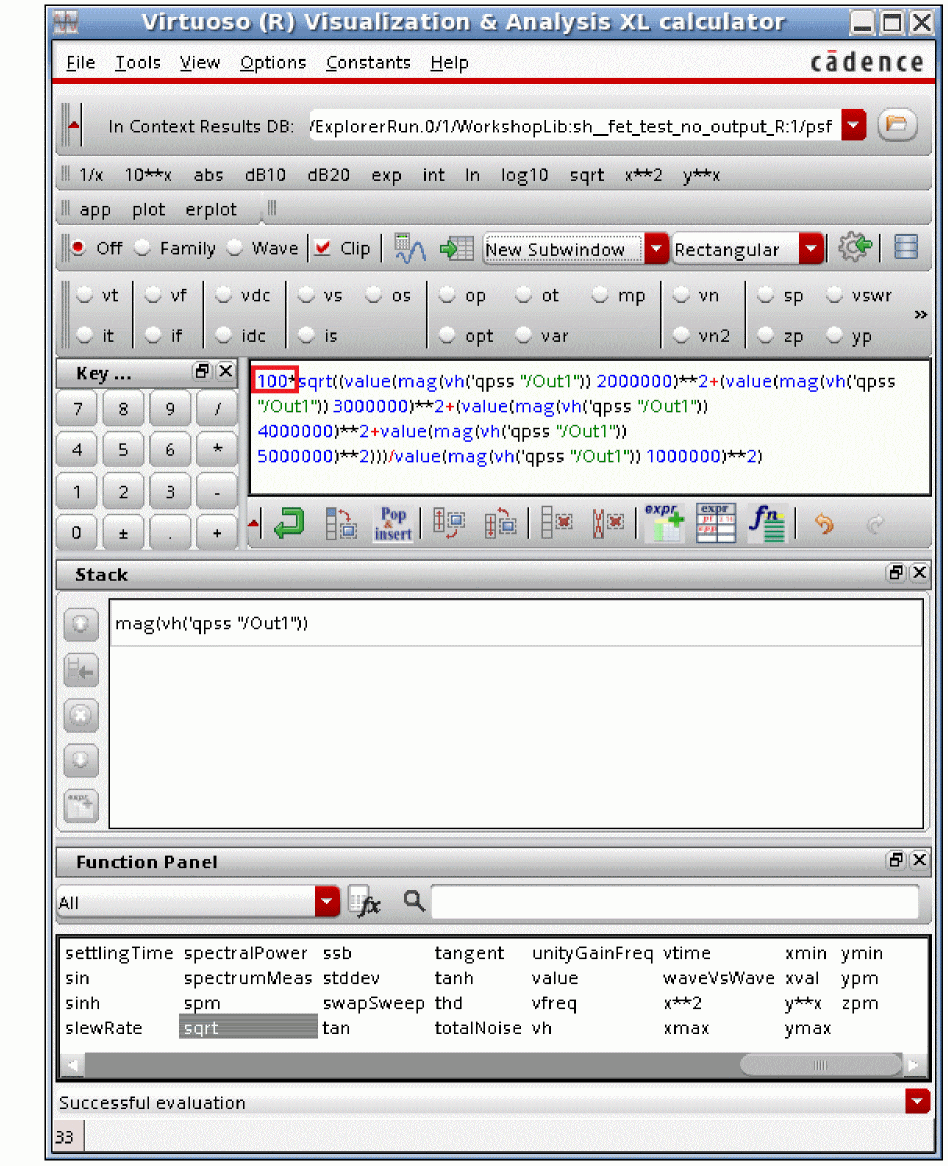Select mag(vh('qpss "/Out1")) stack entry
The height and width of the screenshot is (1166, 948).
[x=516, y=623]
